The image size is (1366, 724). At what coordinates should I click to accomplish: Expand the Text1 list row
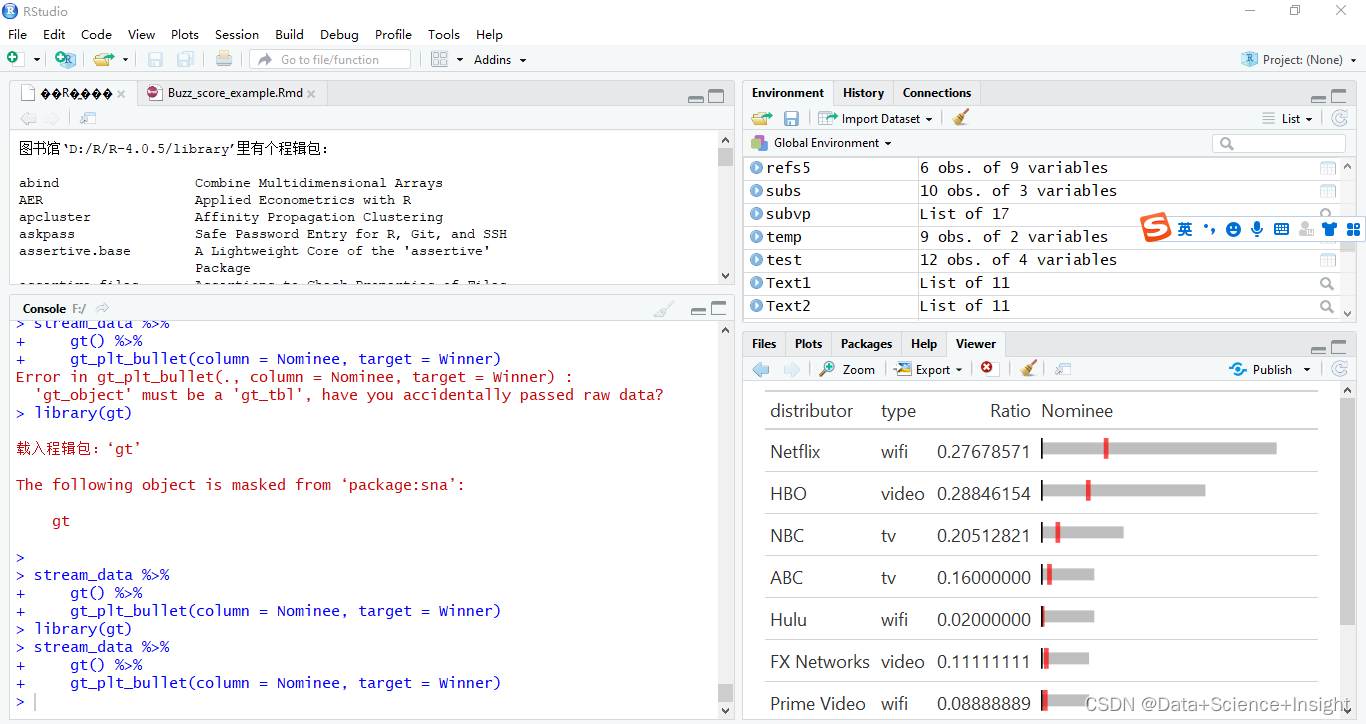[x=757, y=283]
